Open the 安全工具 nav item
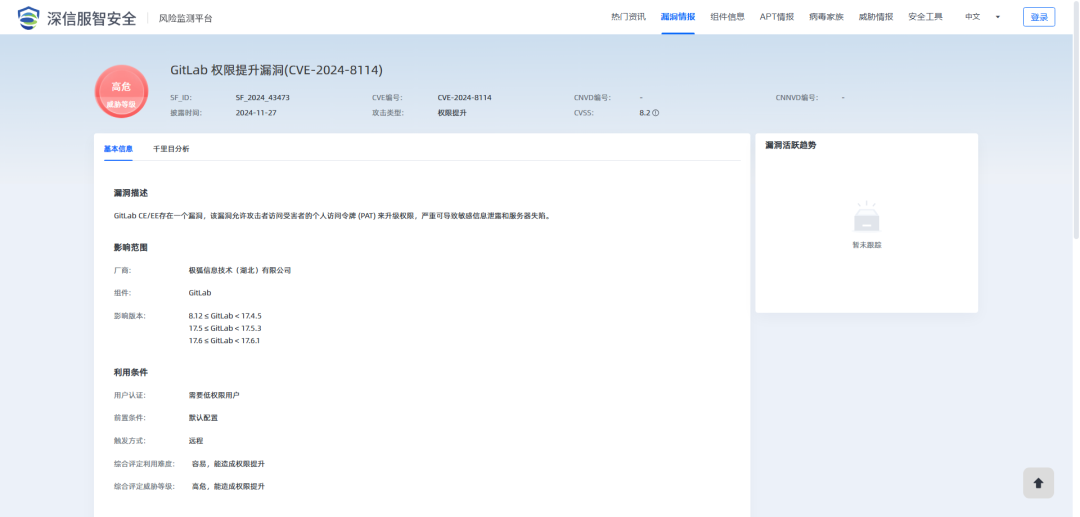This screenshot has width=1080, height=517. pyautogui.click(x=926, y=17)
